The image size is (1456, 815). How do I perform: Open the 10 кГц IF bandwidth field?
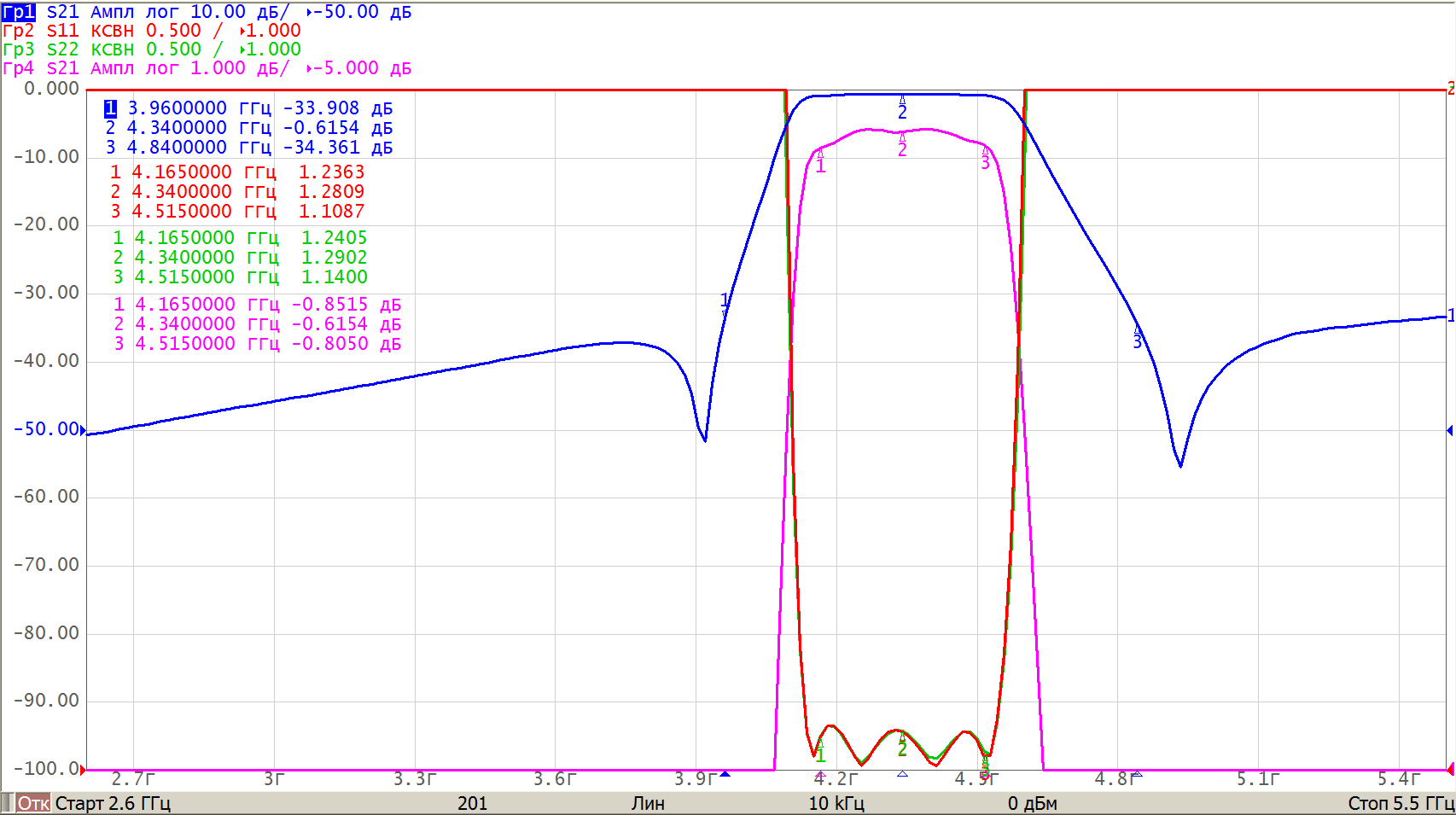[836, 803]
